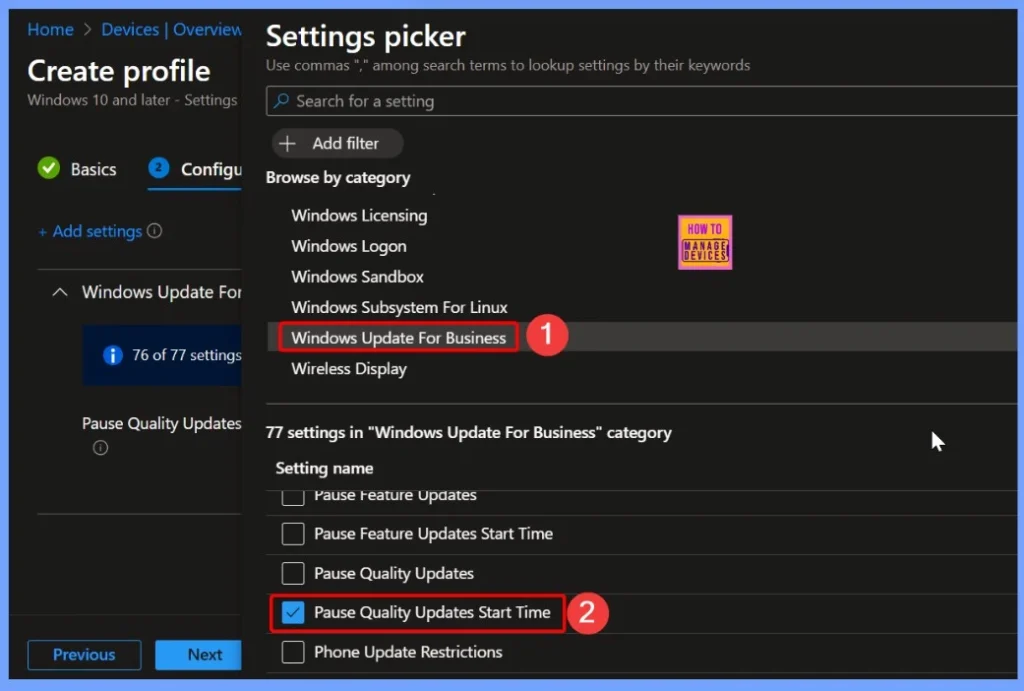Viewport: 1024px width, 691px height.
Task: Uncheck Pause Quality Updates Start Time
Action: click(x=293, y=612)
